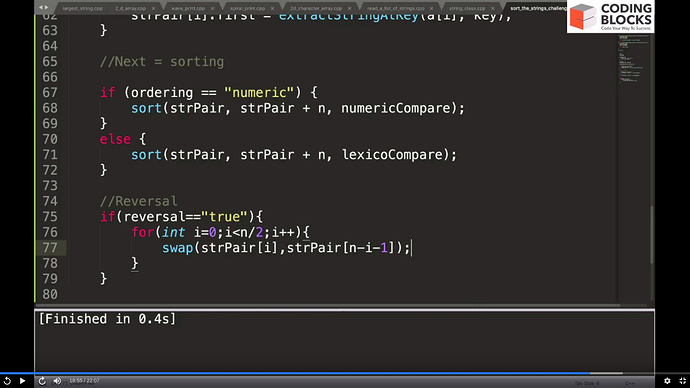This screenshot has width=690, height=388.
Task: Click line number 80 in gutter
Action: click(x=50, y=294)
